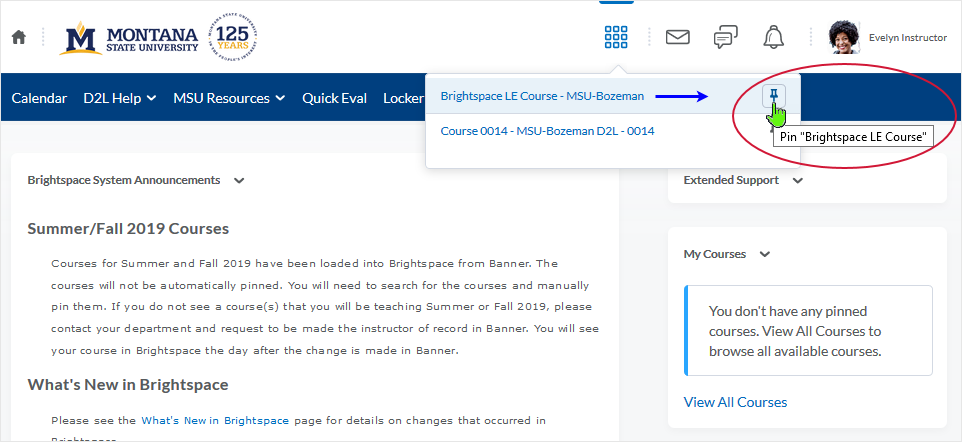Go to the home icon
The height and width of the screenshot is (442, 962).
tap(19, 37)
